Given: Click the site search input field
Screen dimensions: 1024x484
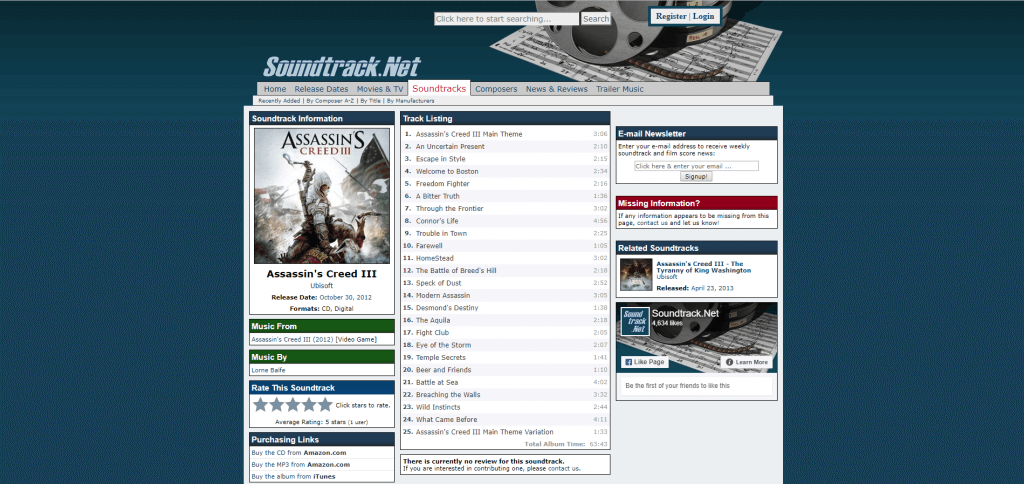Looking at the screenshot, I should [x=506, y=19].
